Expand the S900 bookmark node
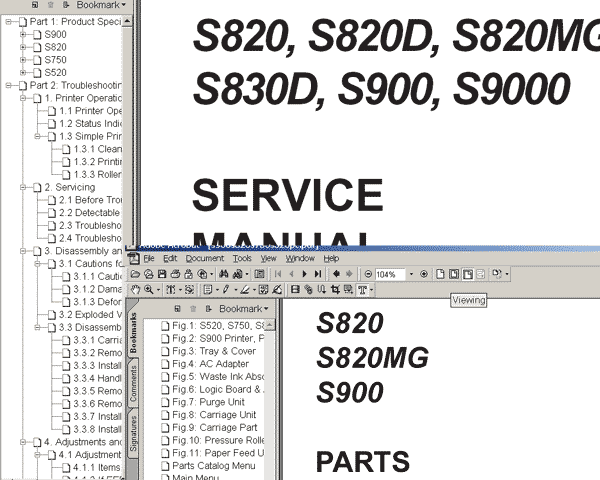Screen dimensions: 600x480 click(23, 34)
